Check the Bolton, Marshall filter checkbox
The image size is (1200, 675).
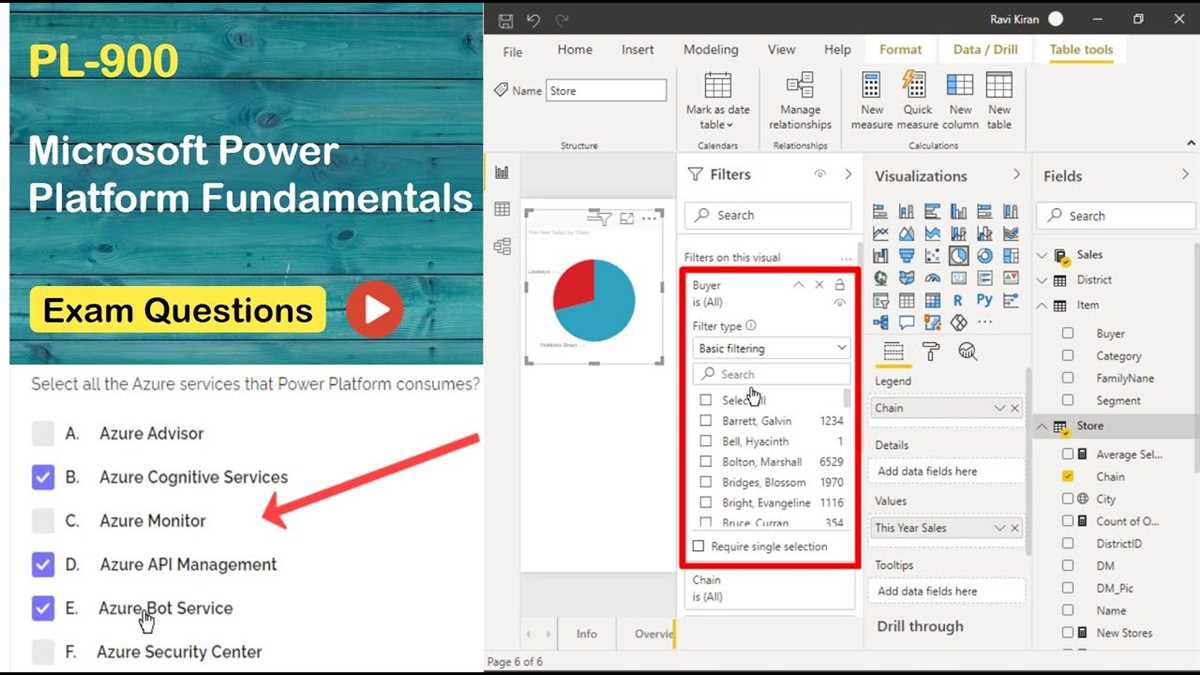(706, 462)
